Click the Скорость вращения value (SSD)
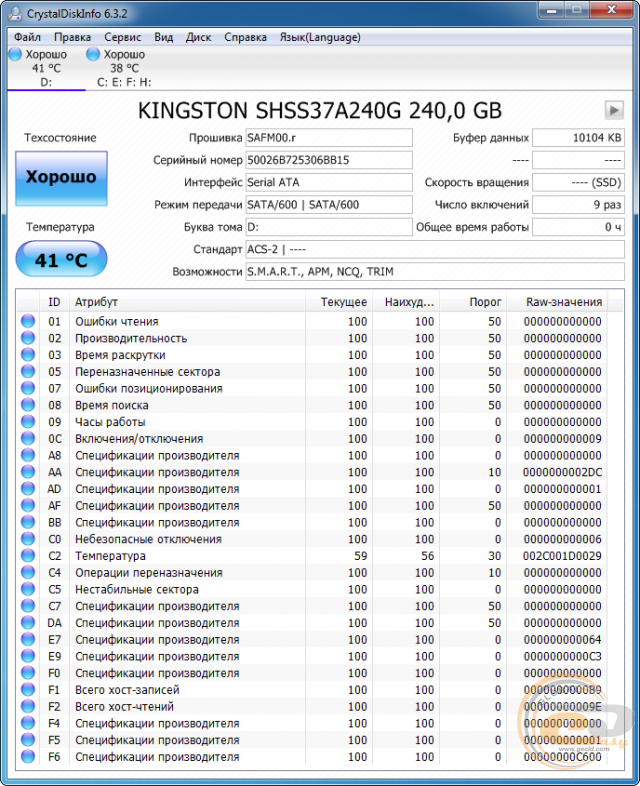This screenshot has height=786, width=640. (578, 182)
